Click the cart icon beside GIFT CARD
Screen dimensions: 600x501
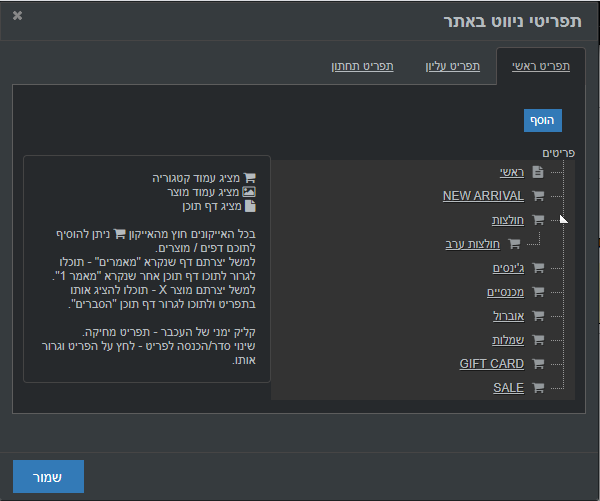point(538,364)
